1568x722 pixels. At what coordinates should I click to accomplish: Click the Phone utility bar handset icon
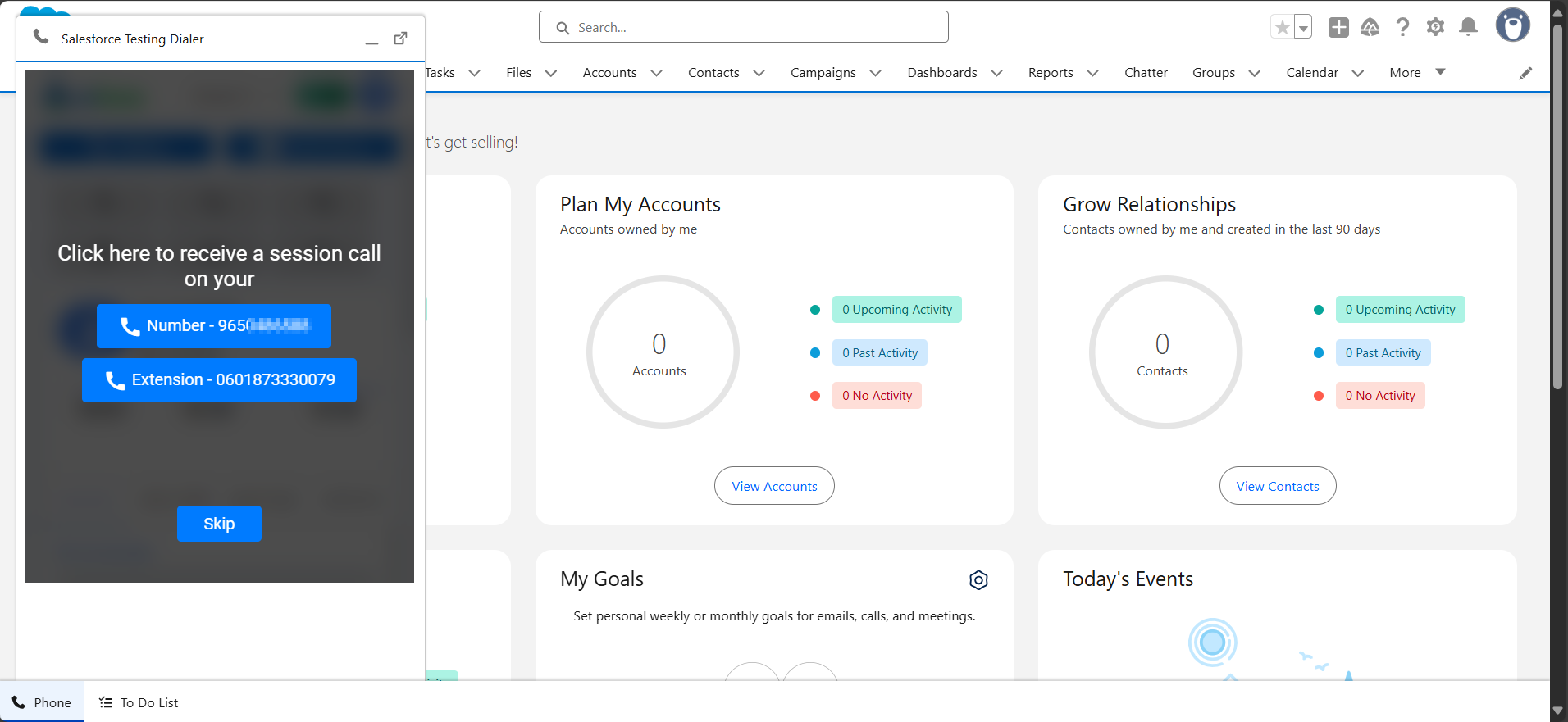point(18,702)
